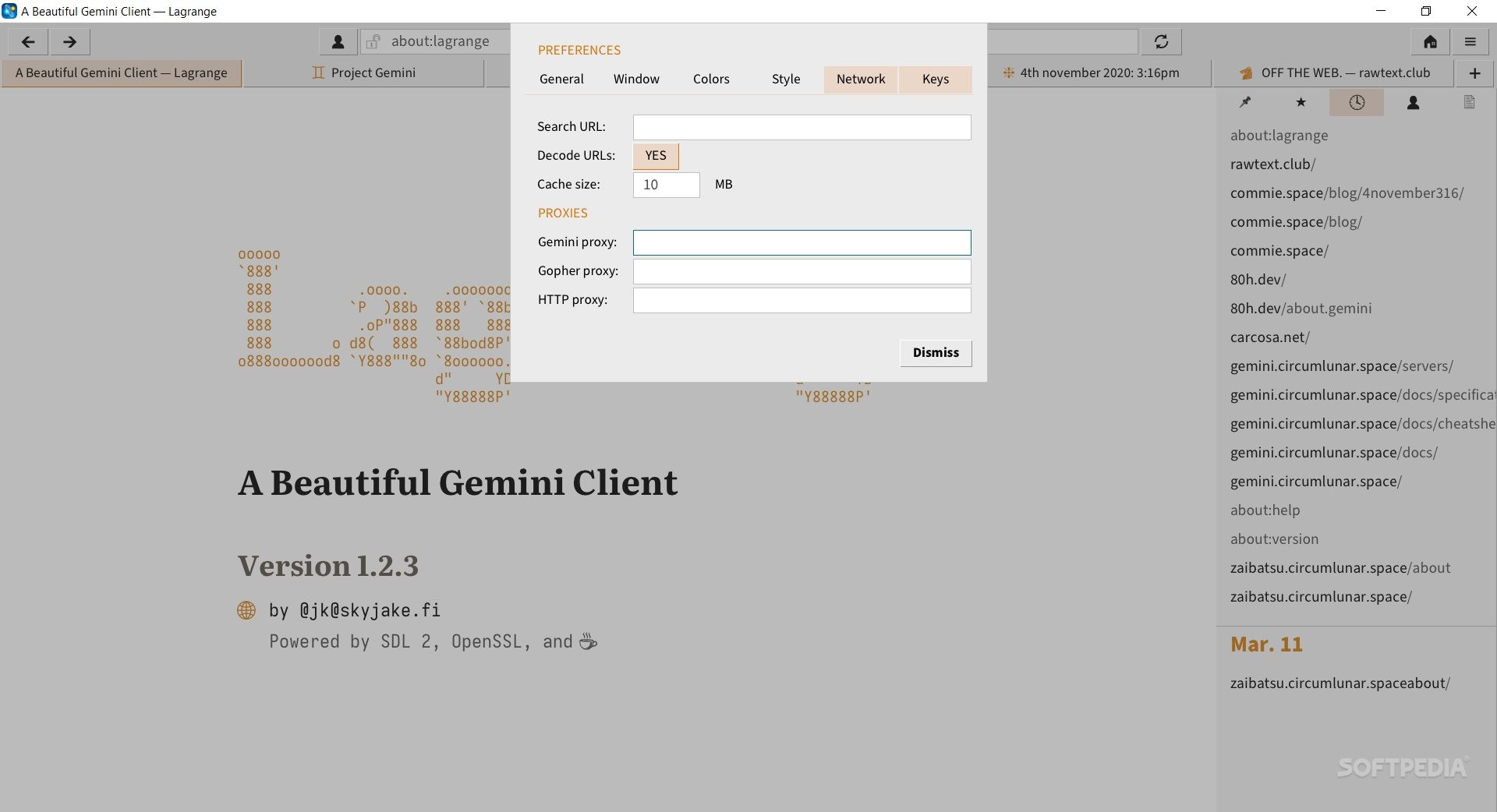Toggle the Decode URLs YES button
Screen dimensions: 1497x812
coord(656,156)
